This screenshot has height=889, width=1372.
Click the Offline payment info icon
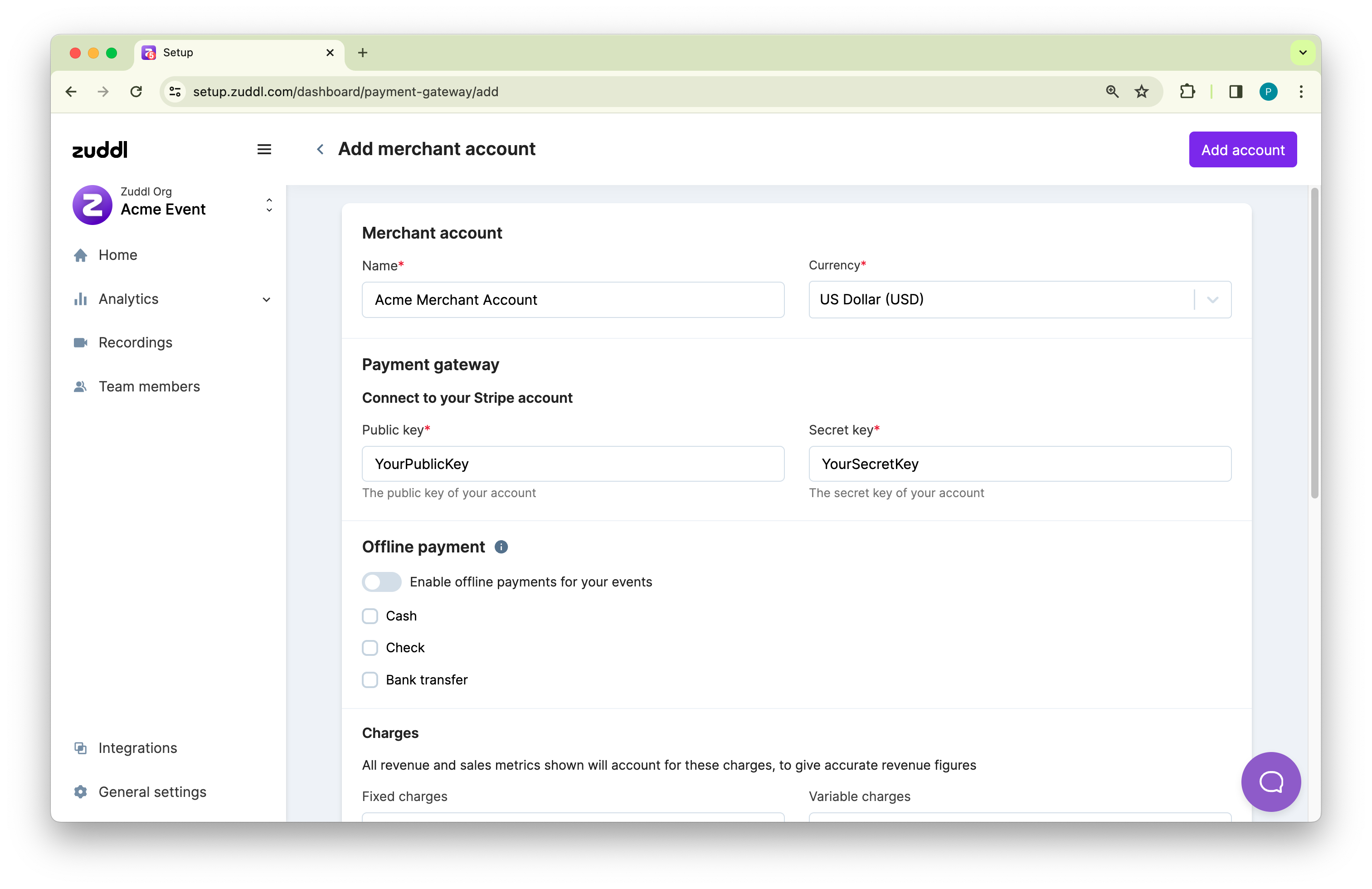pos(501,547)
